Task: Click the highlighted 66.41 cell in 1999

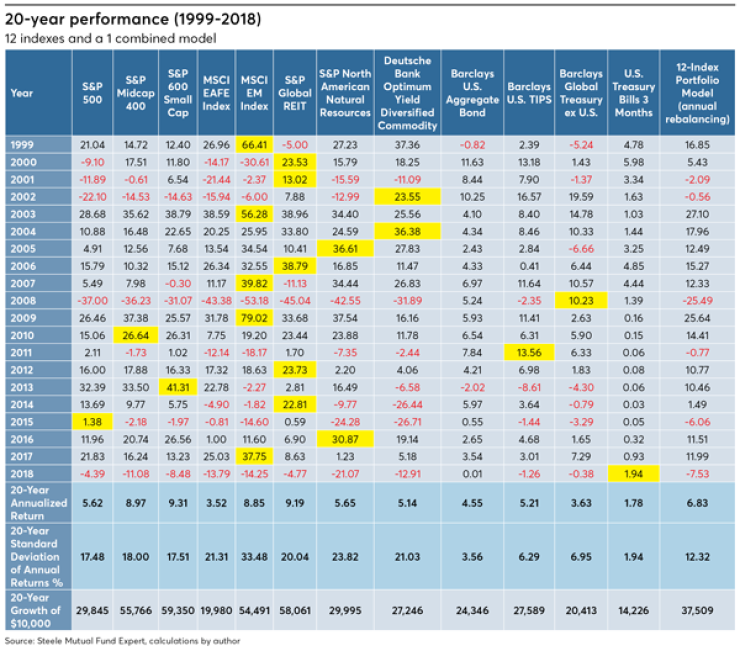Action: pos(254,145)
